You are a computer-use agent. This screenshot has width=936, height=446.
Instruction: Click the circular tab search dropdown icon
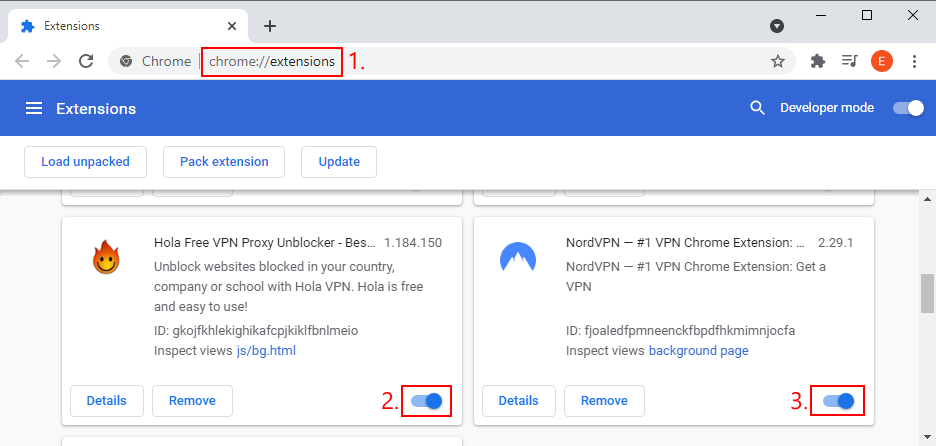(x=777, y=26)
